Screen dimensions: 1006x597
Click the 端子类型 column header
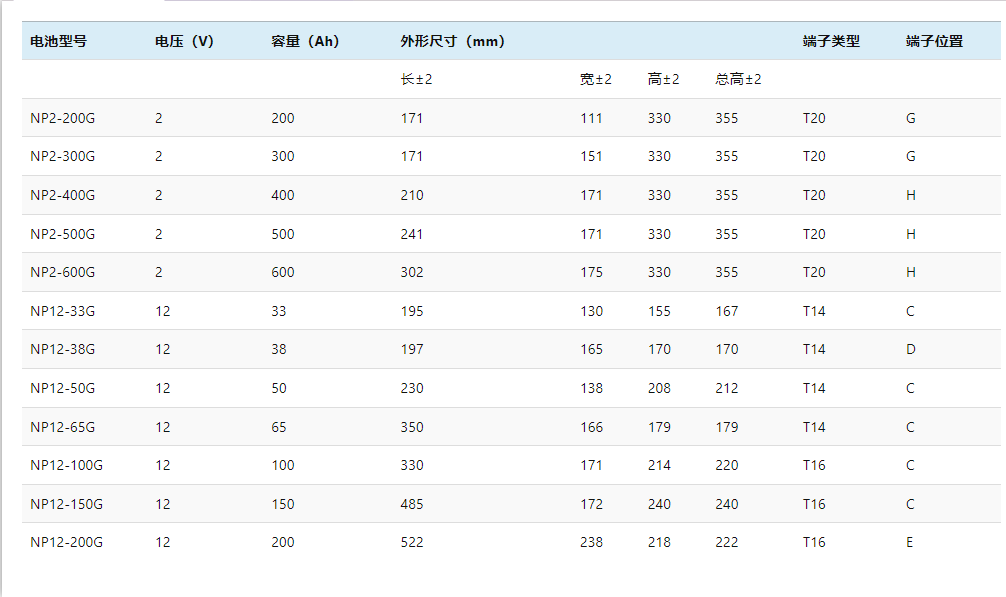(x=831, y=41)
